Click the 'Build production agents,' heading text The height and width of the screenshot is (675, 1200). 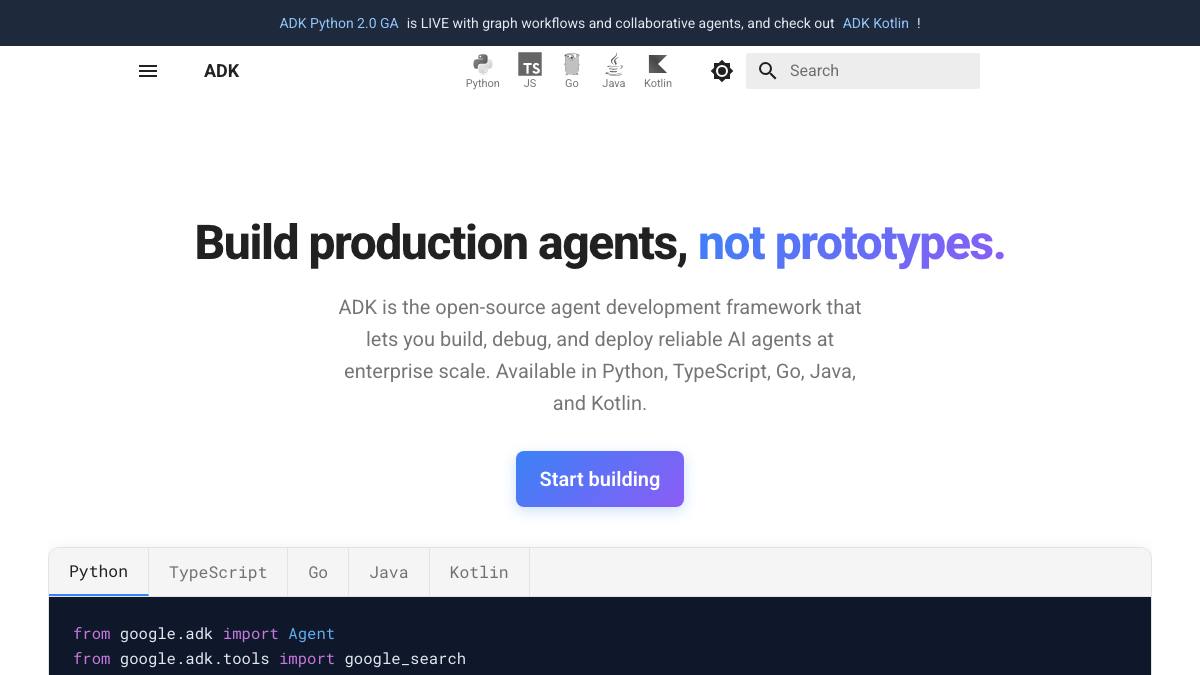pos(441,243)
